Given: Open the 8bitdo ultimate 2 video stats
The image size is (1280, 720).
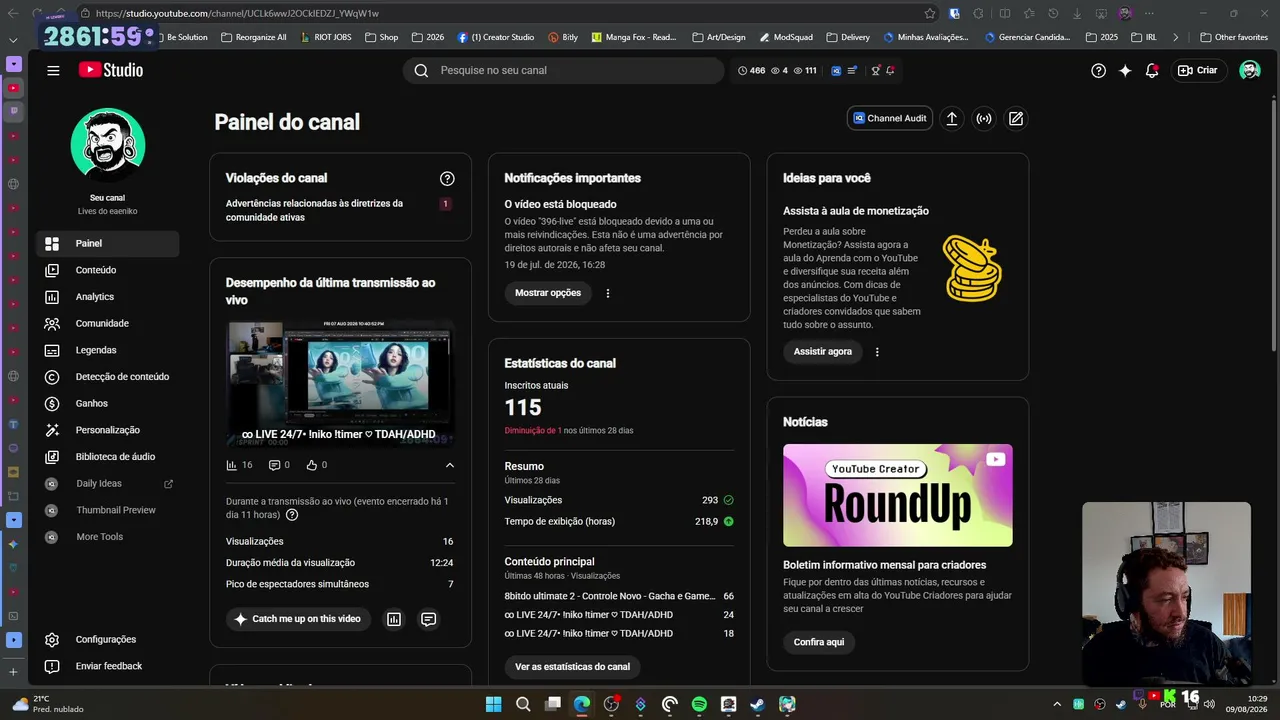Looking at the screenshot, I should tap(619, 596).
